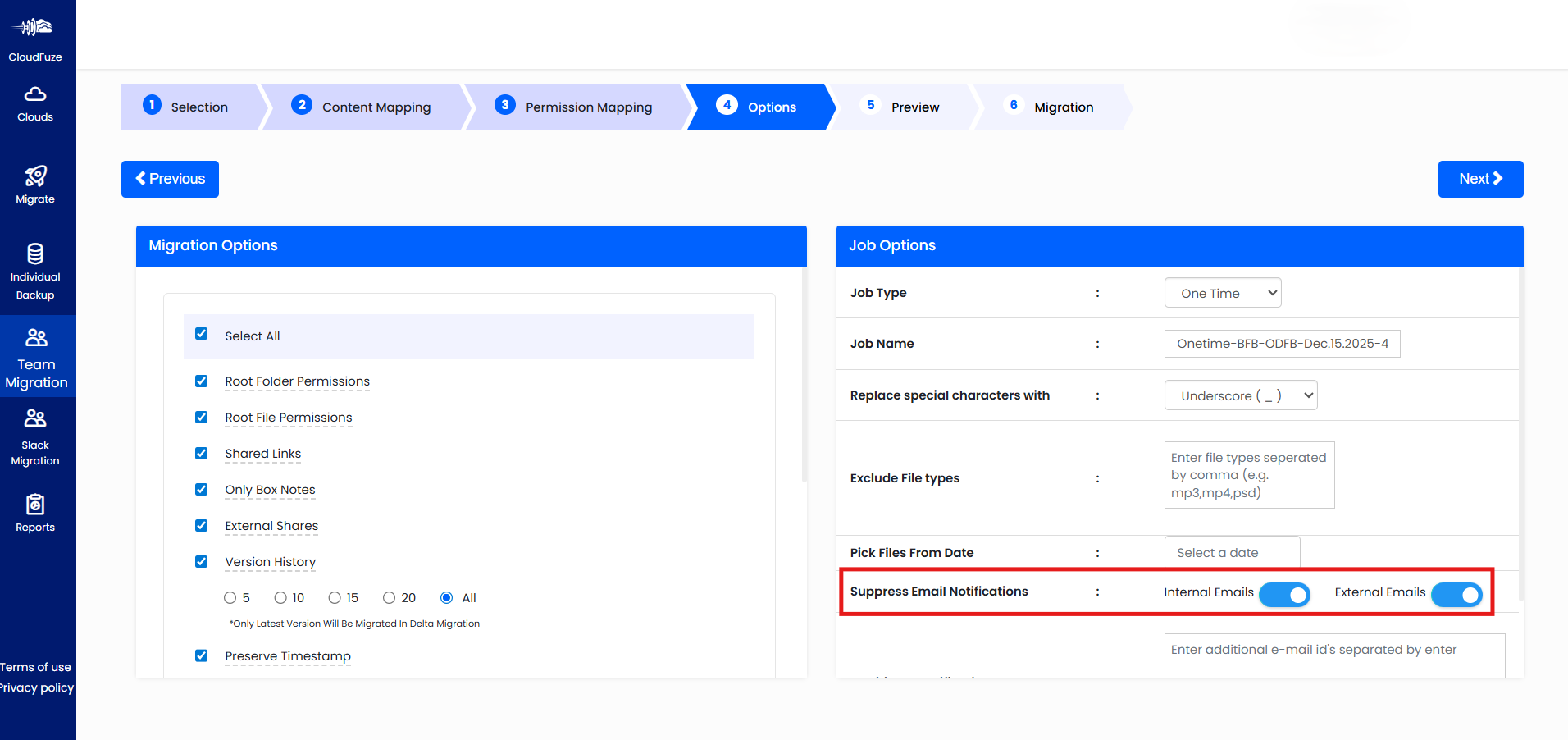Select the All versions radio option
This screenshot has height=740, width=1568.
445,597
